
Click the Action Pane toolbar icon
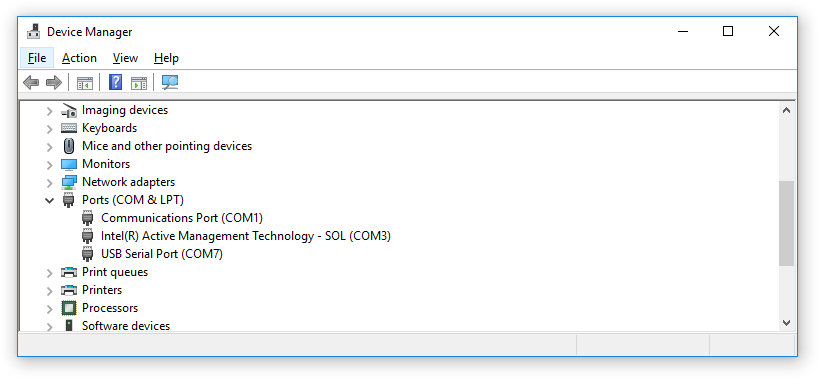pos(139,82)
